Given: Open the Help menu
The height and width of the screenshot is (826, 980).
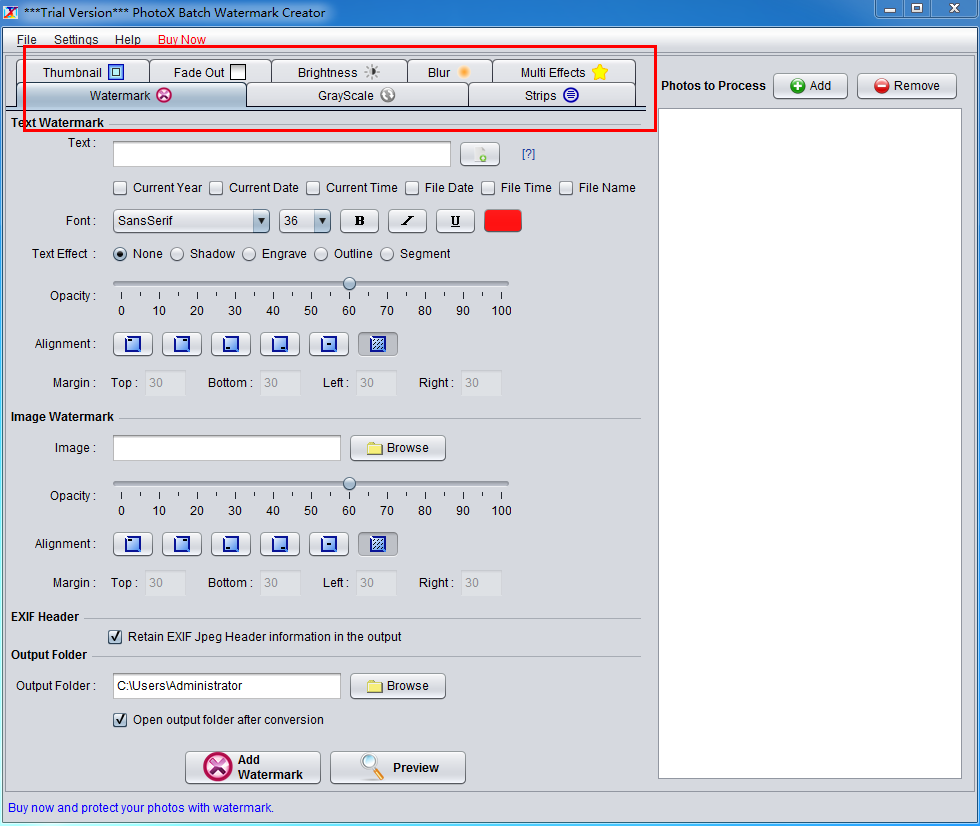Looking at the screenshot, I should click(x=128, y=39).
